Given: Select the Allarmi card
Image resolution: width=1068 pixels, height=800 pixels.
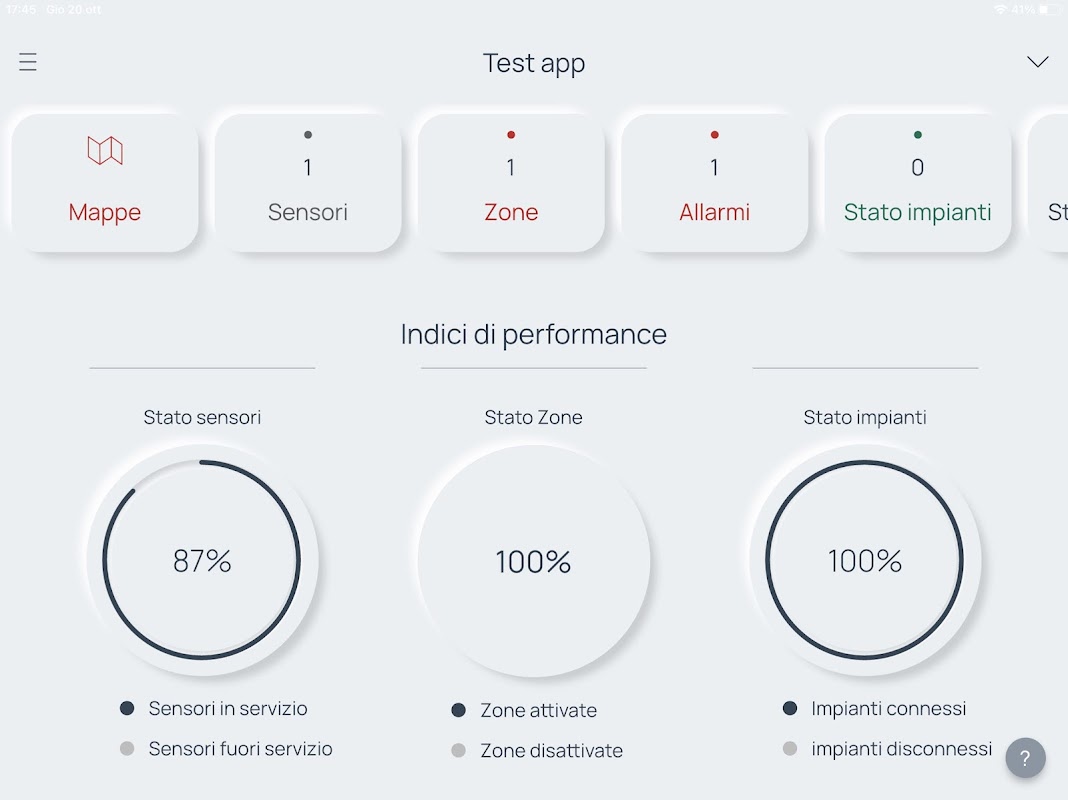Looking at the screenshot, I should tap(714, 182).
